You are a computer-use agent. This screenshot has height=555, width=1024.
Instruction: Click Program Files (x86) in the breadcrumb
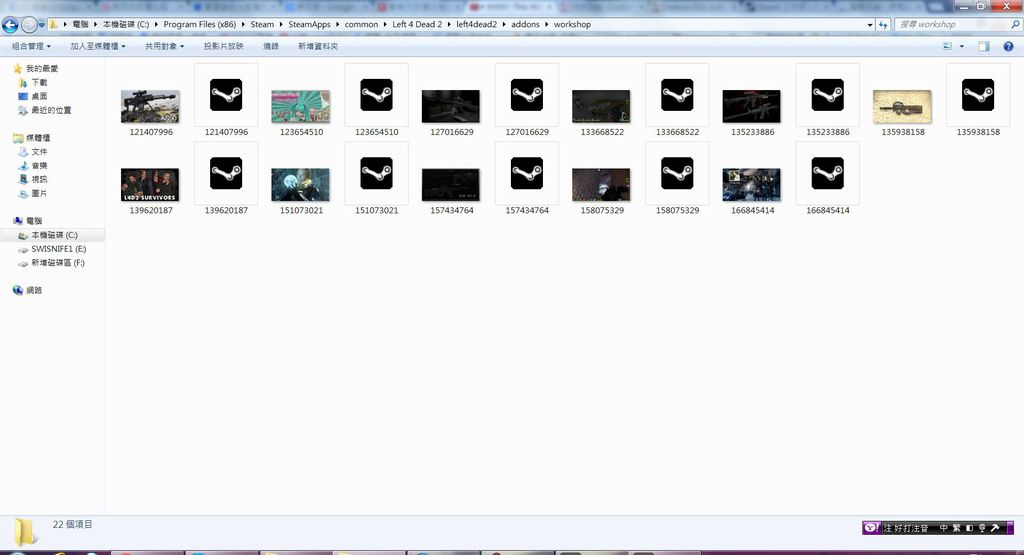tap(199, 24)
